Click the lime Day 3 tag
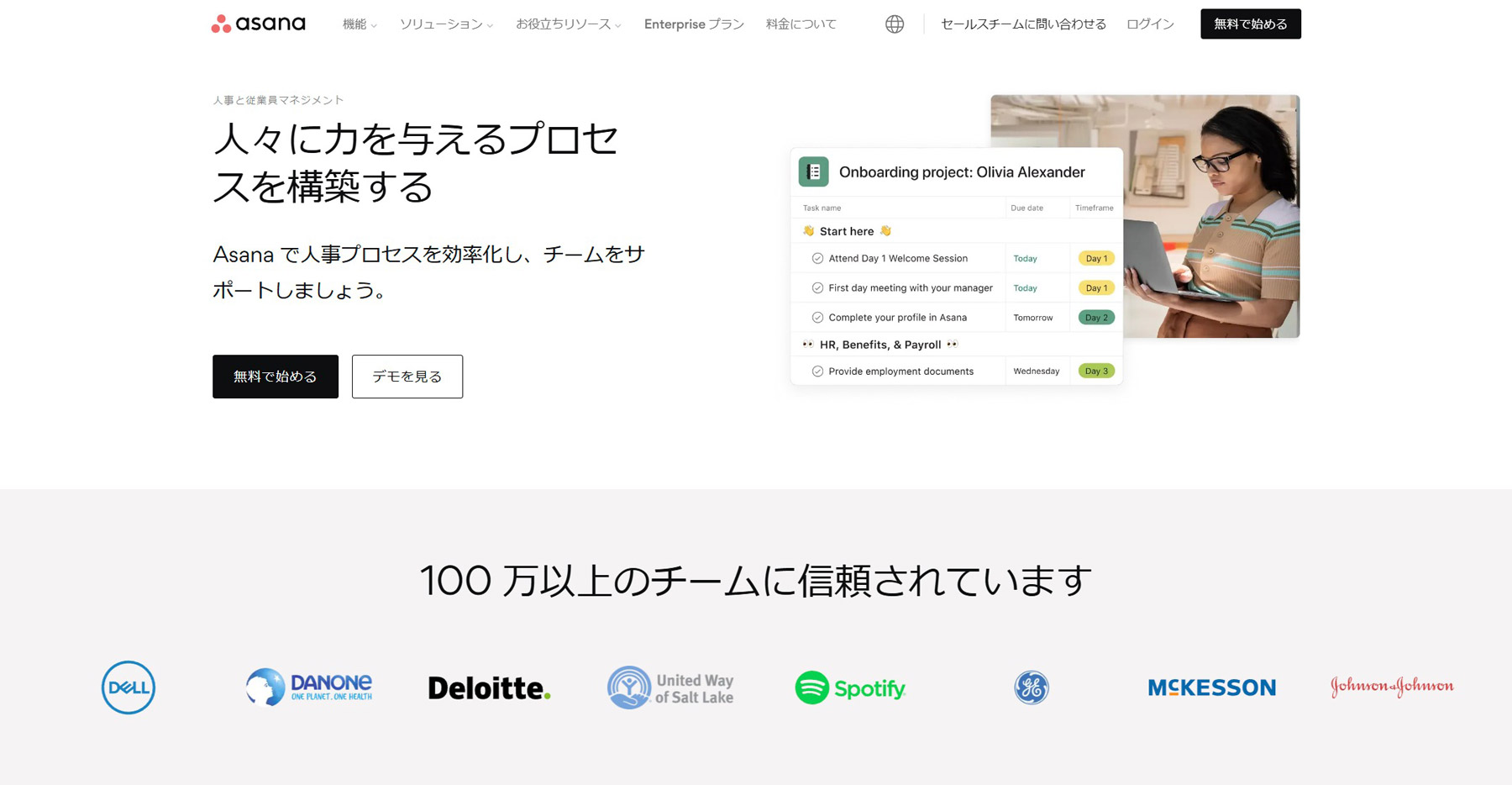 click(1096, 371)
